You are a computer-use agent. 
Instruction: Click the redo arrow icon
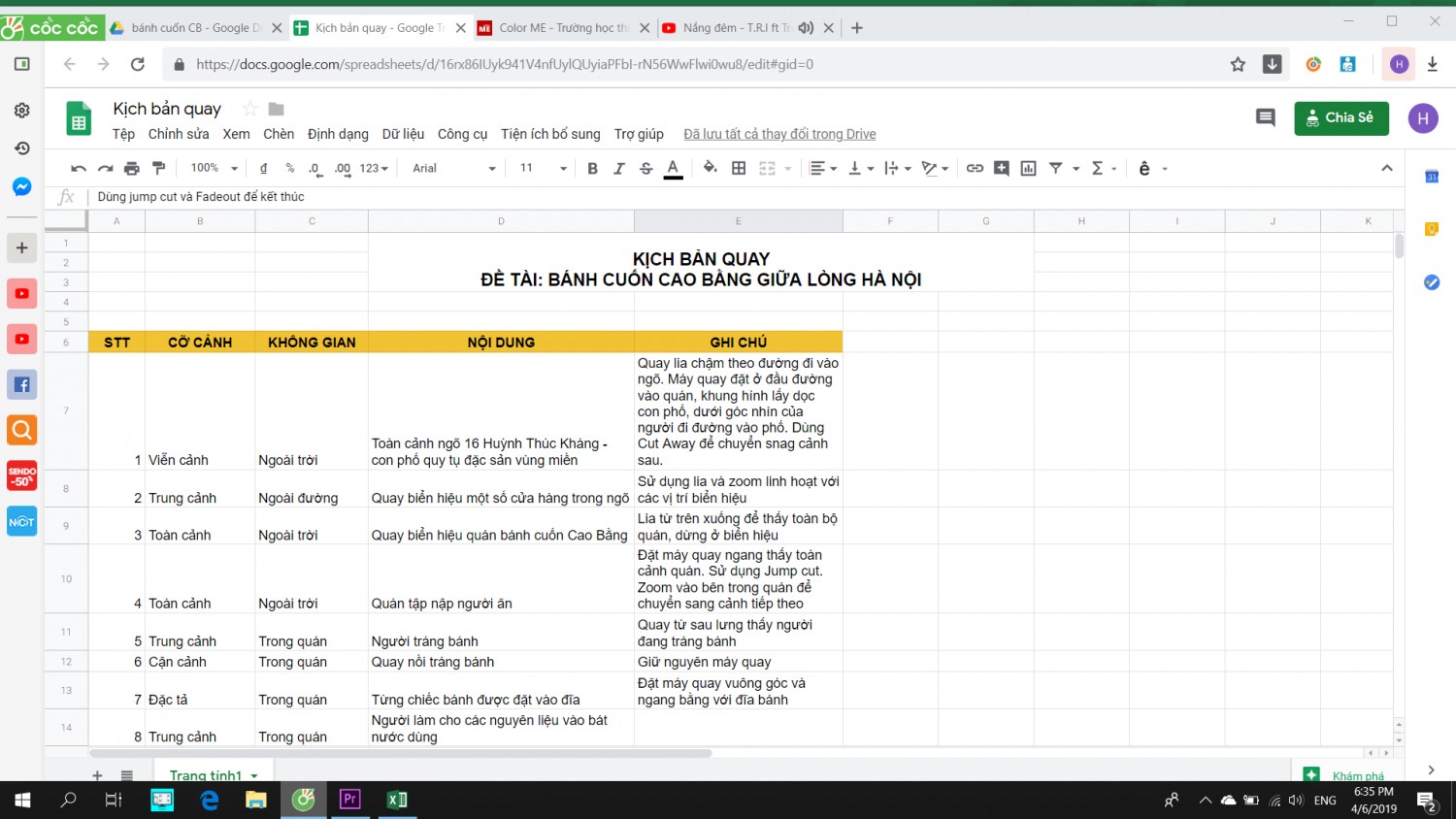105,169
